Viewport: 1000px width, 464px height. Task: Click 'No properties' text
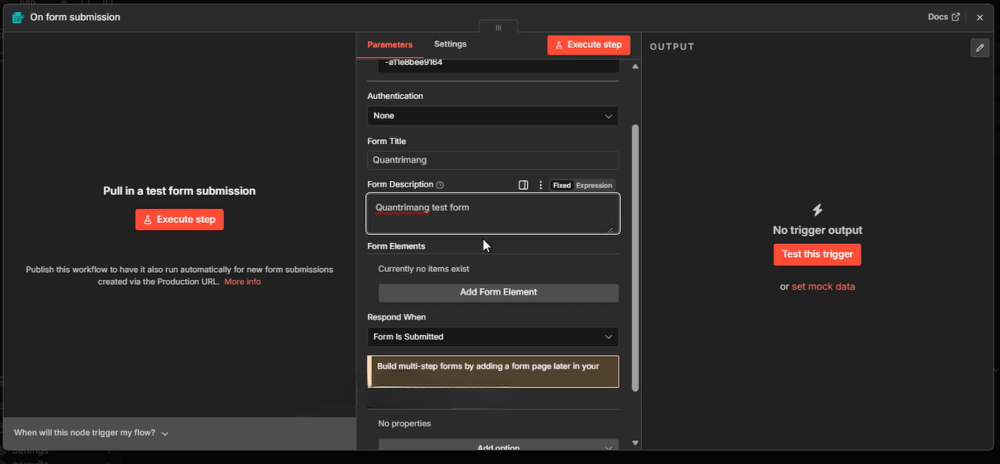point(404,424)
